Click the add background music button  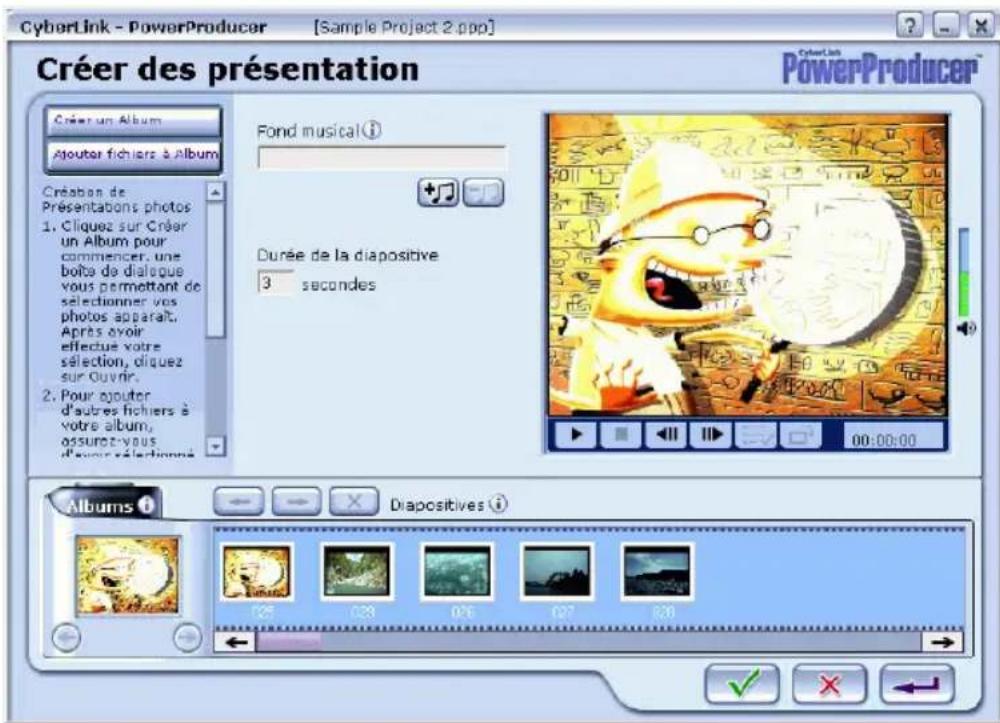pos(438,193)
